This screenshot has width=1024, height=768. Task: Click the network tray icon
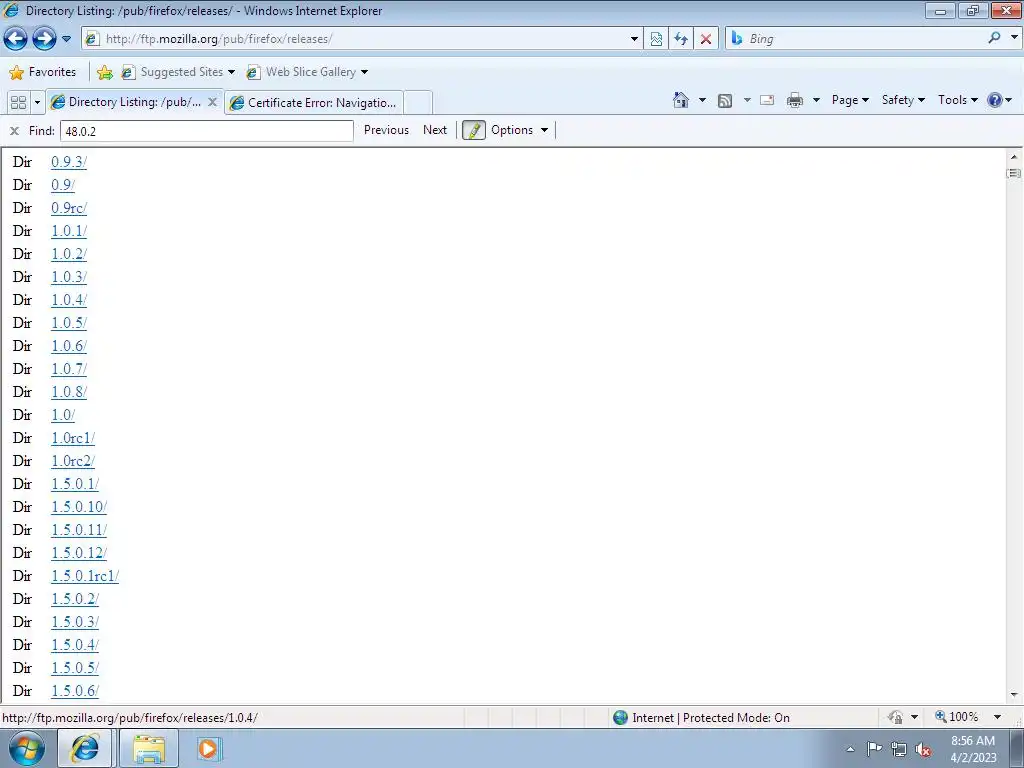click(x=899, y=750)
